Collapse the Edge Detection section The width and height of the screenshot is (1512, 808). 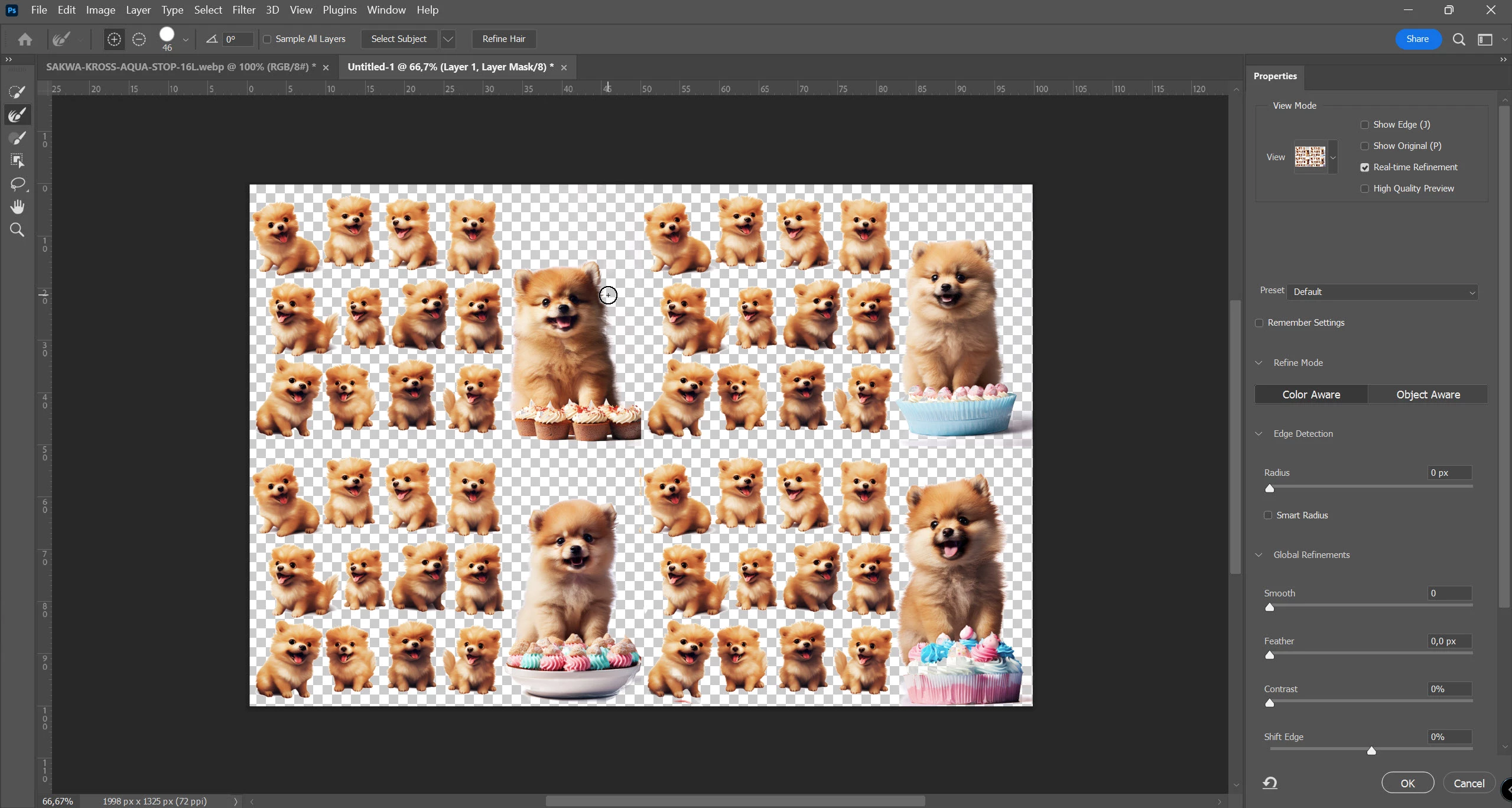click(x=1259, y=434)
